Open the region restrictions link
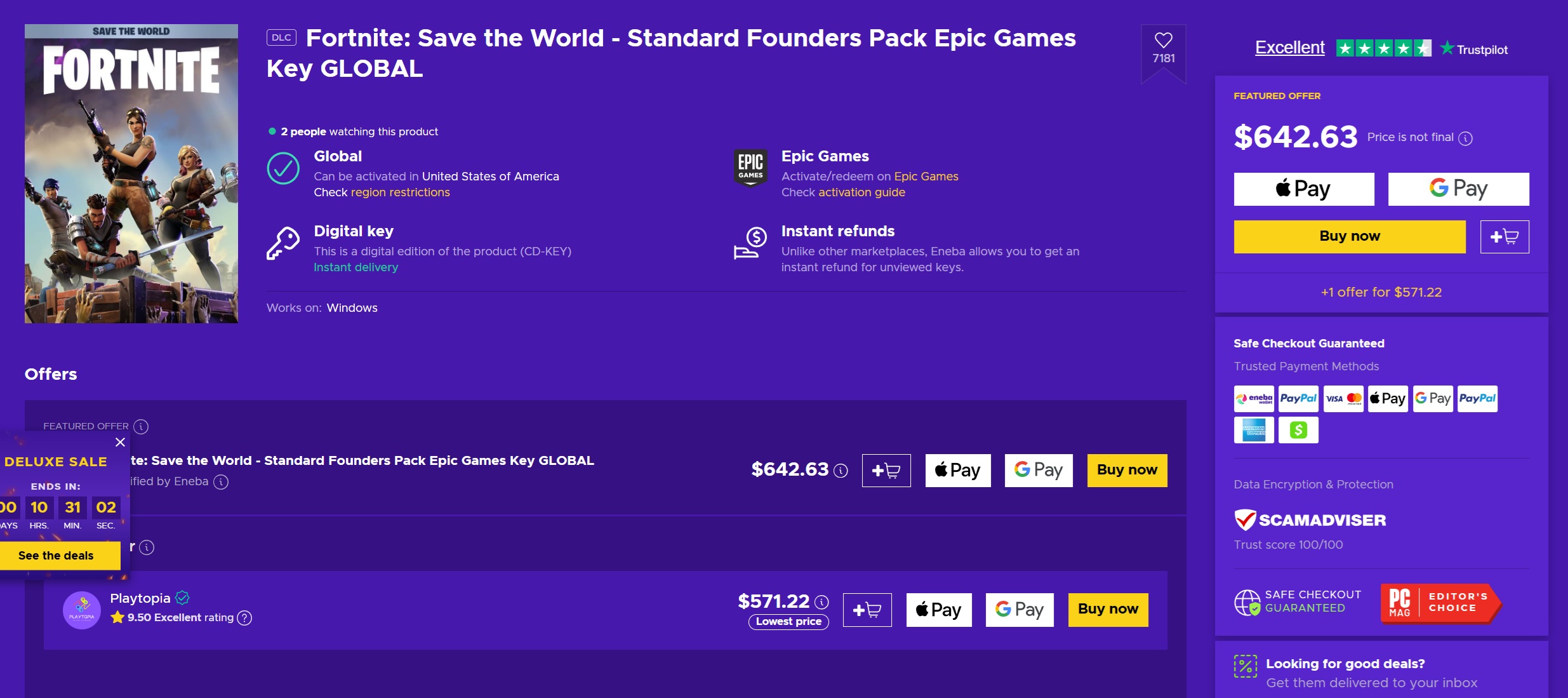Viewport: 1568px width, 698px height. pos(400,192)
